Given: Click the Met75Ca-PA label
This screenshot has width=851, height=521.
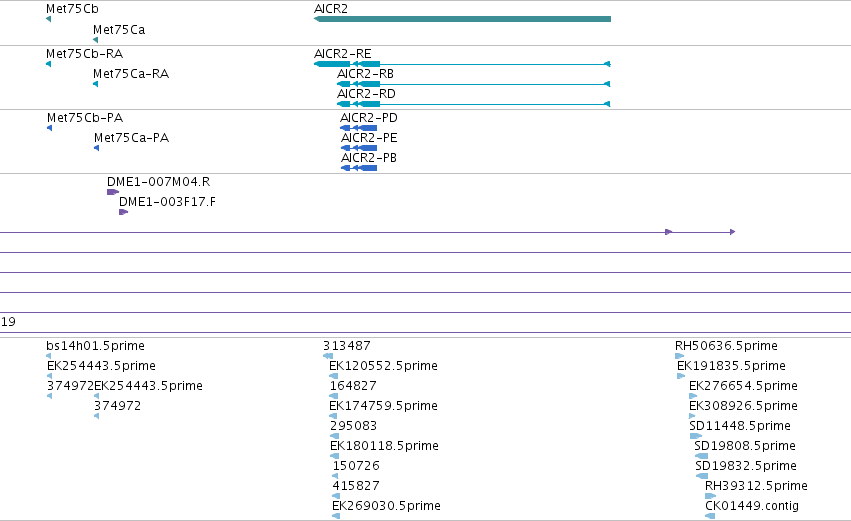Looking at the screenshot, I should [131, 138].
